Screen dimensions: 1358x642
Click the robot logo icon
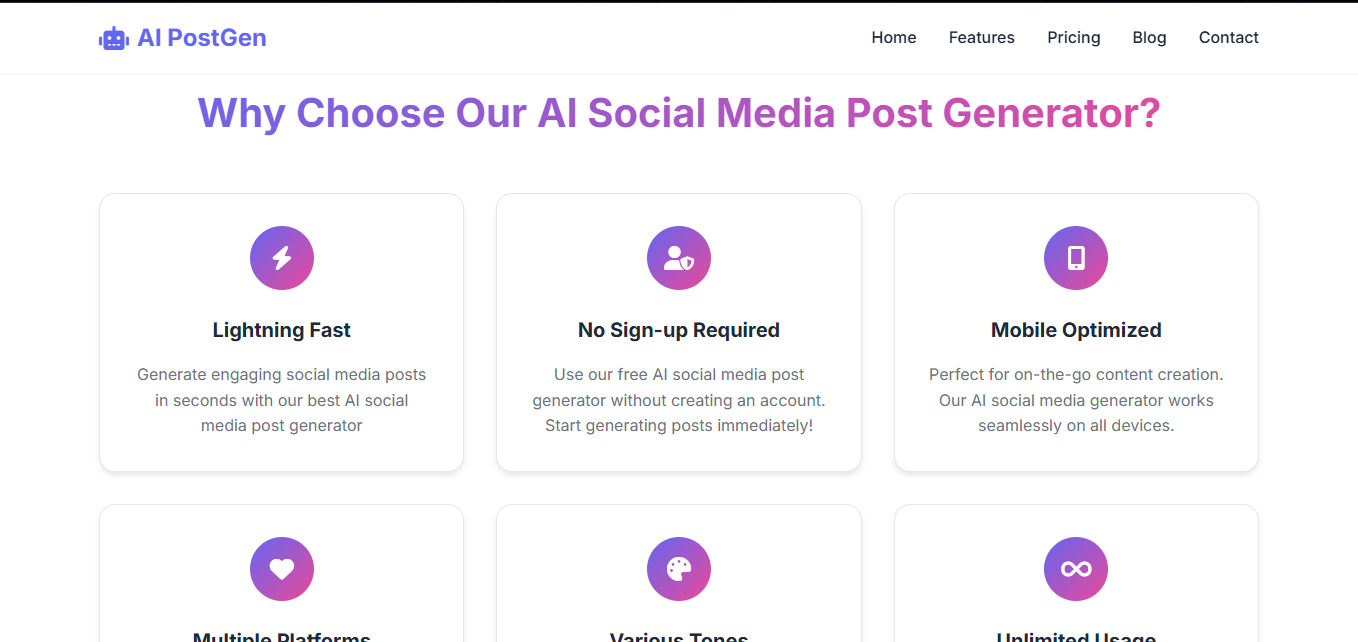[x=114, y=38]
